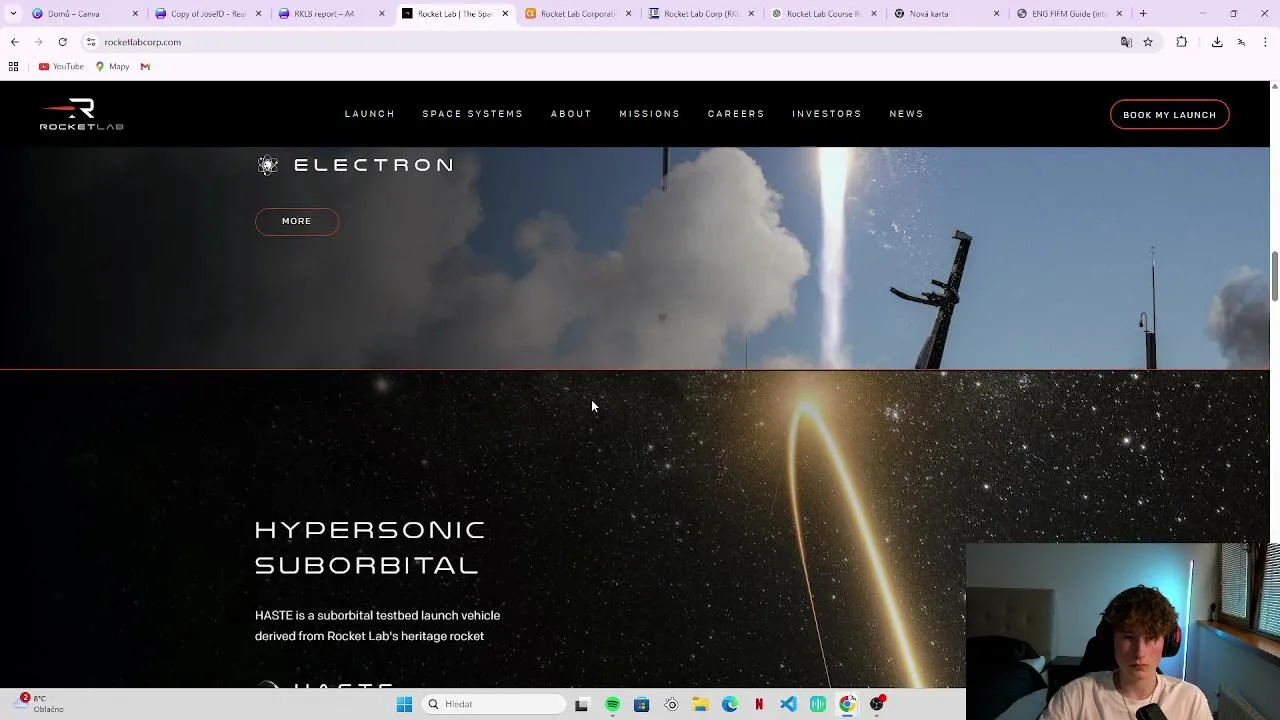The height and width of the screenshot is (720, 1280).
Task: Open the Chrome three-dot menu
Action: coord(1266,42)
